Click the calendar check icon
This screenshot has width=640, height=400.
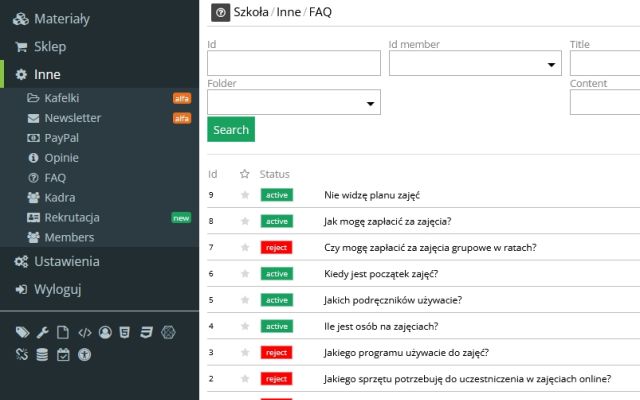pos(63,354)
